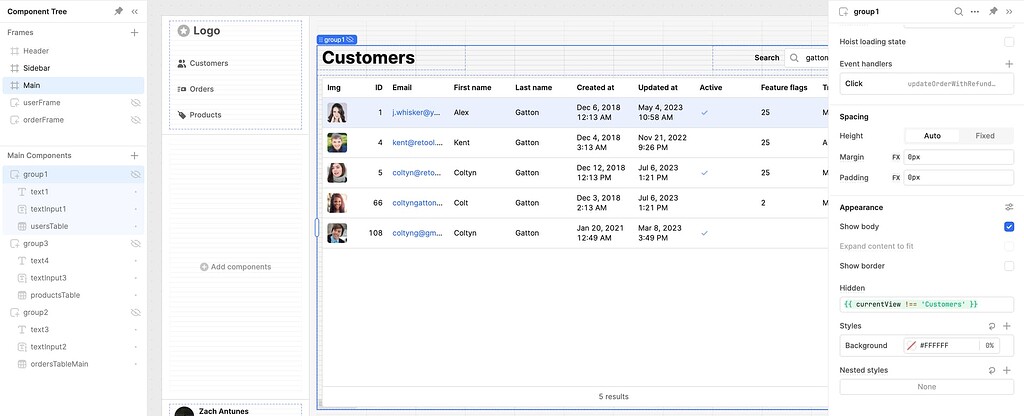The width and height of the screenshot is (1024, 416).
Task: Open the Background color swatch
Action: (x=911, y=345)
